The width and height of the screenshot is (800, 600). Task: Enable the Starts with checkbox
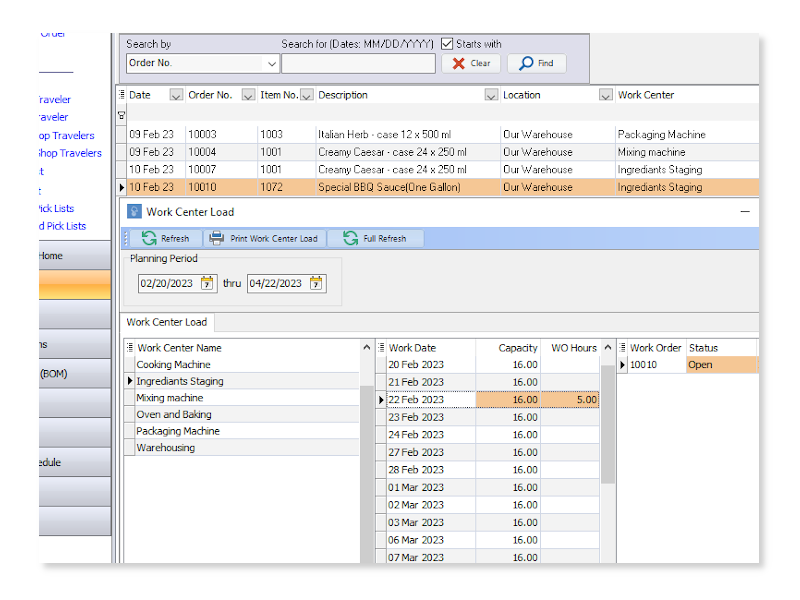(447, 42)
